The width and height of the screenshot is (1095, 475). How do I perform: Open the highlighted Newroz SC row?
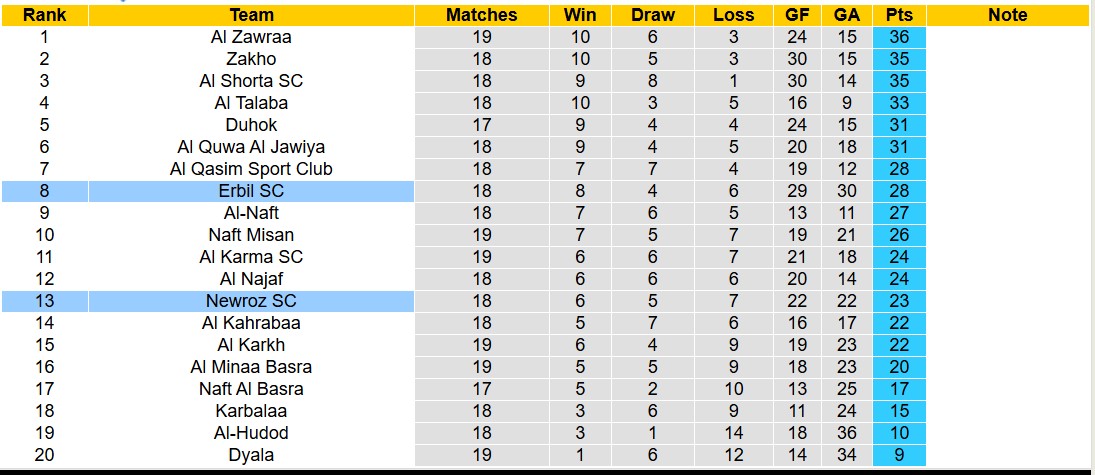tap(251, 301)
